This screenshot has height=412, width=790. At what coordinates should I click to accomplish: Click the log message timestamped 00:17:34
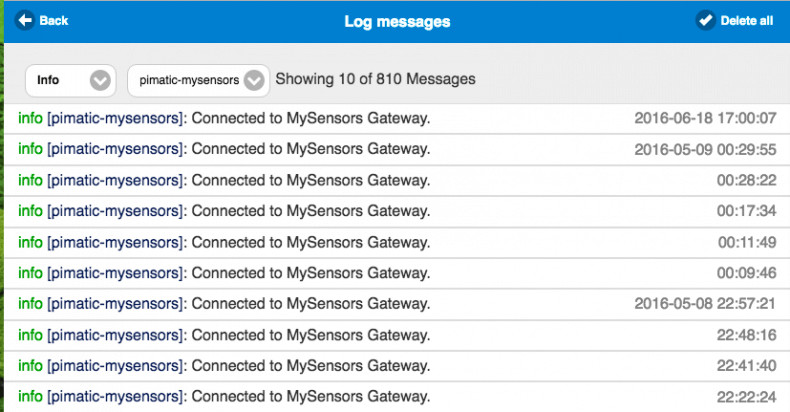click(x=397, y=211)
